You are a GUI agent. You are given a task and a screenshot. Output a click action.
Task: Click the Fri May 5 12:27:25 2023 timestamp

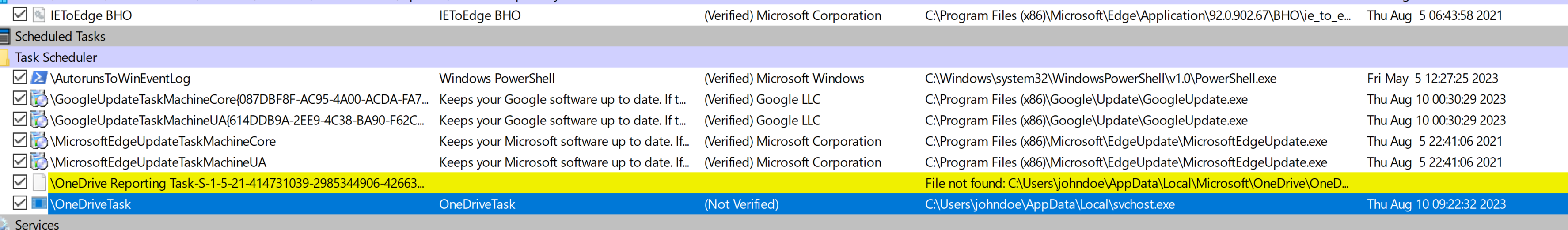point(1432,79)
